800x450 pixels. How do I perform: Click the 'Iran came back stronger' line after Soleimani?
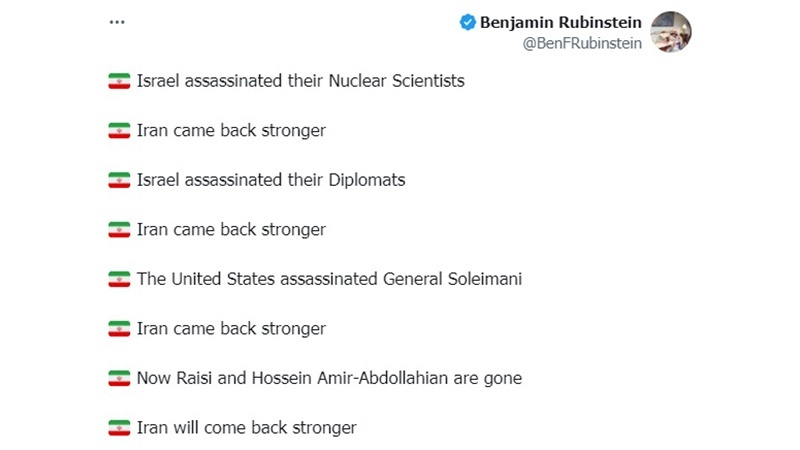tap(231, 329)
